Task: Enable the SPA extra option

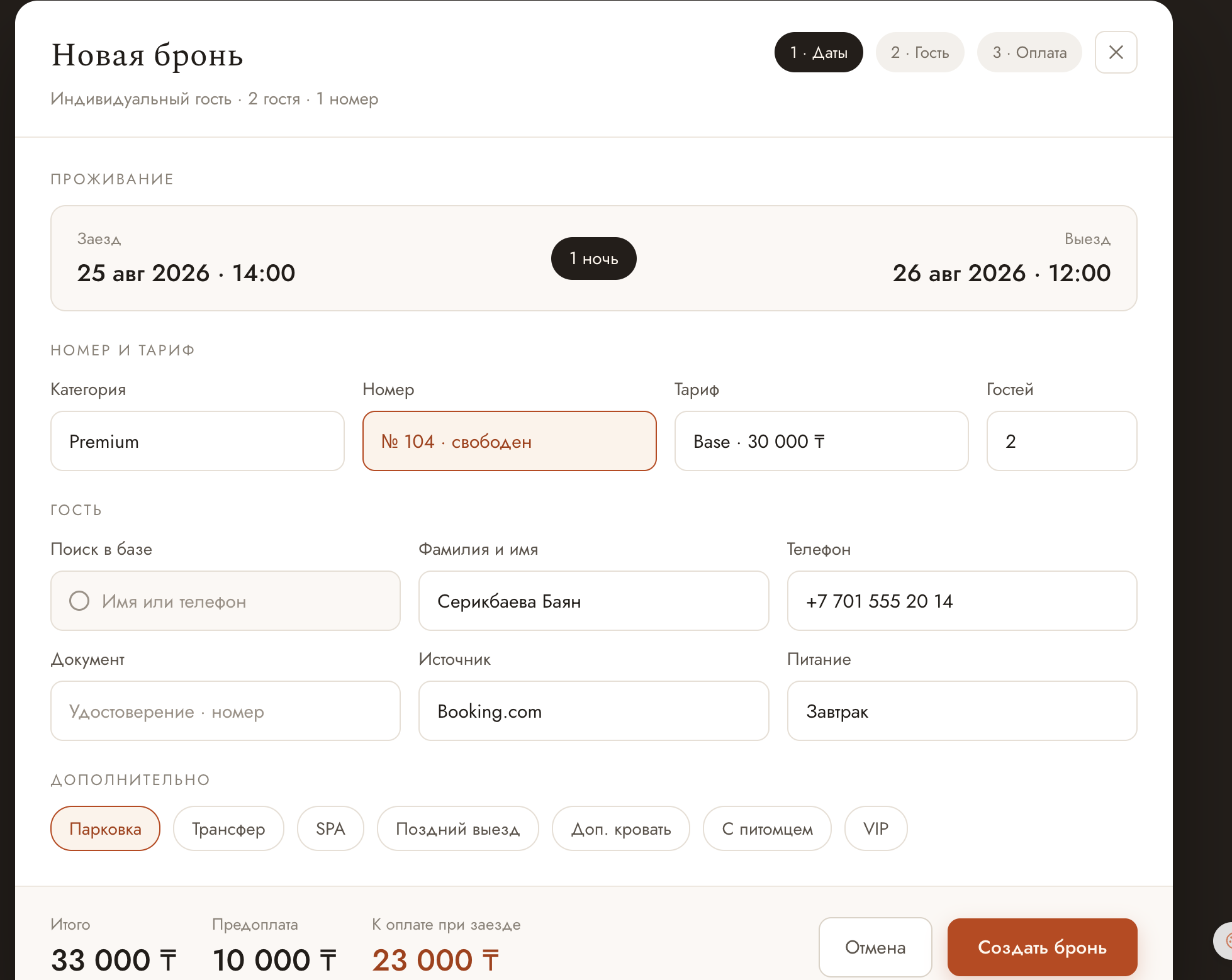Action: 330,828
